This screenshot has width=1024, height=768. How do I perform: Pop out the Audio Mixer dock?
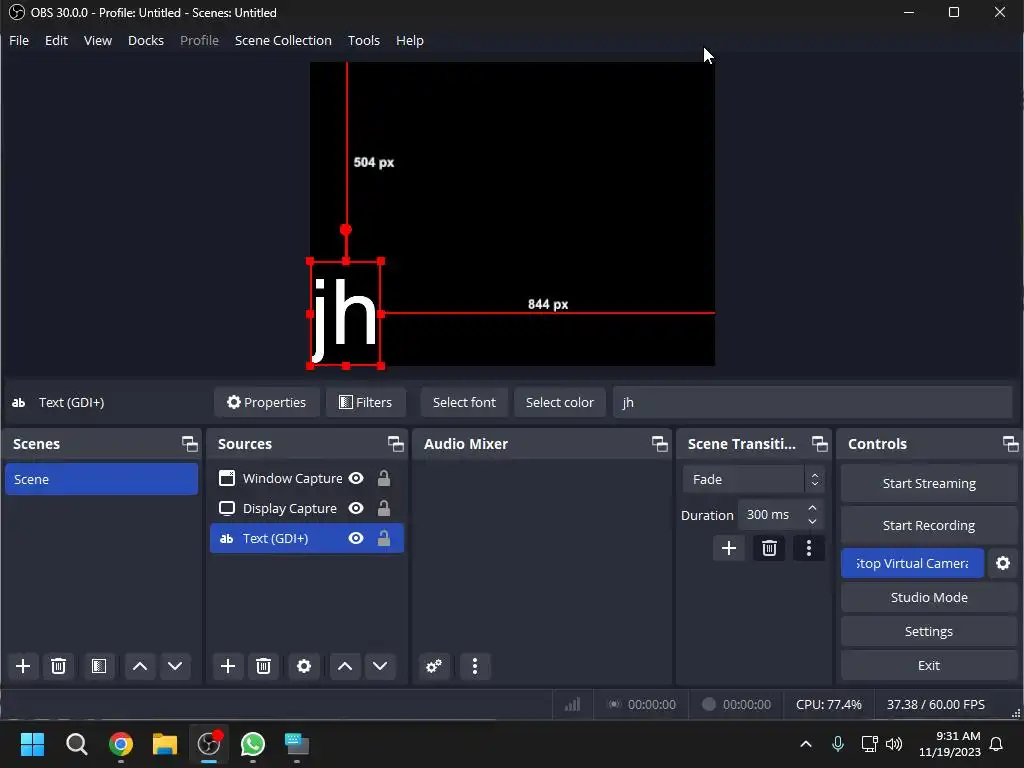click(660, 444)
